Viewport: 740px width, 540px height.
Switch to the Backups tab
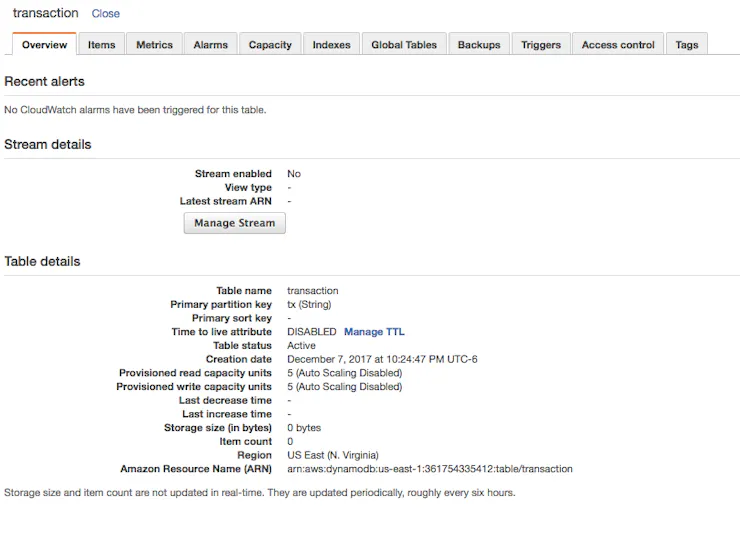coord(479,44)
